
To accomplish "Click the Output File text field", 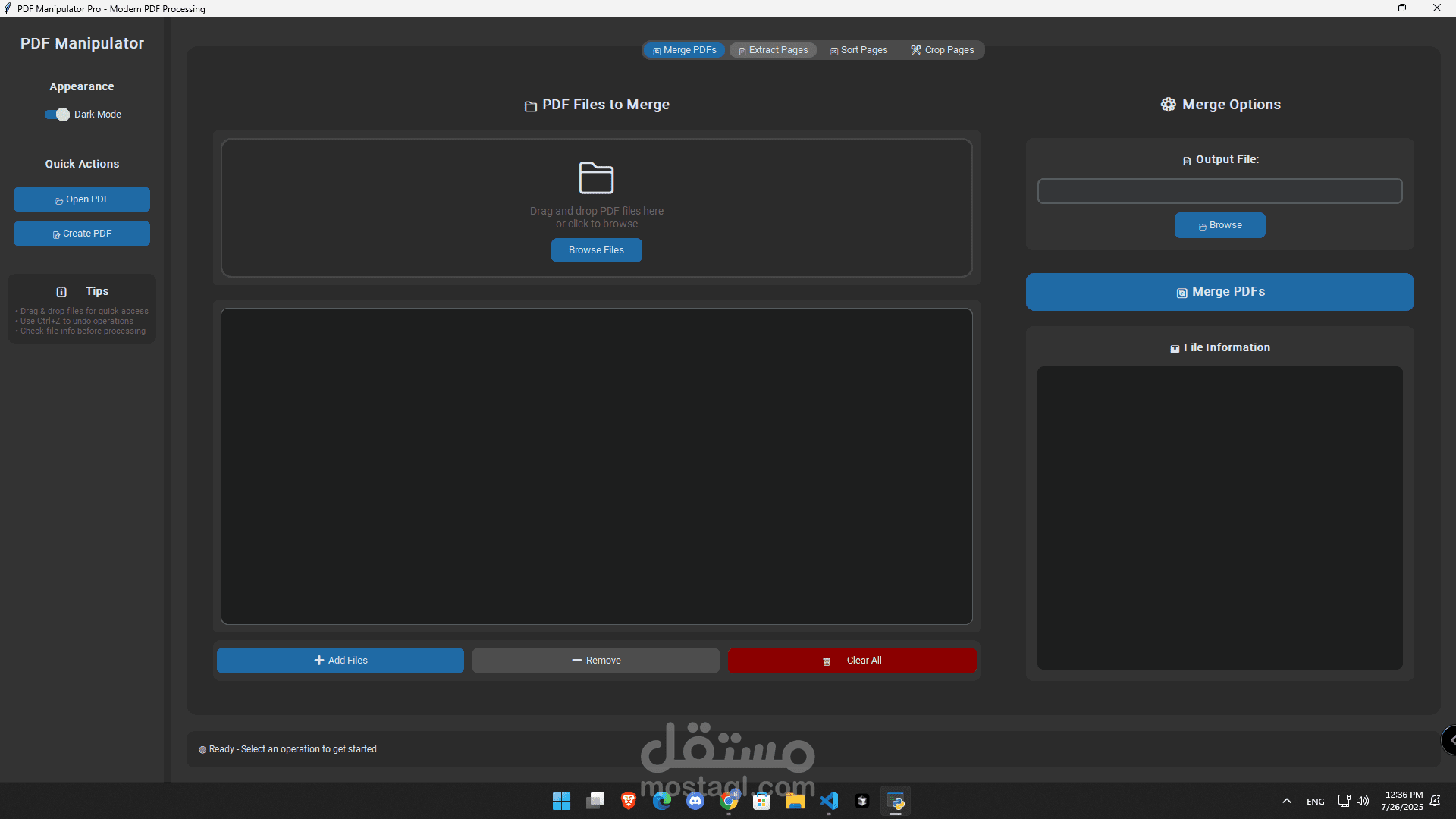I will click(1219, 191).
